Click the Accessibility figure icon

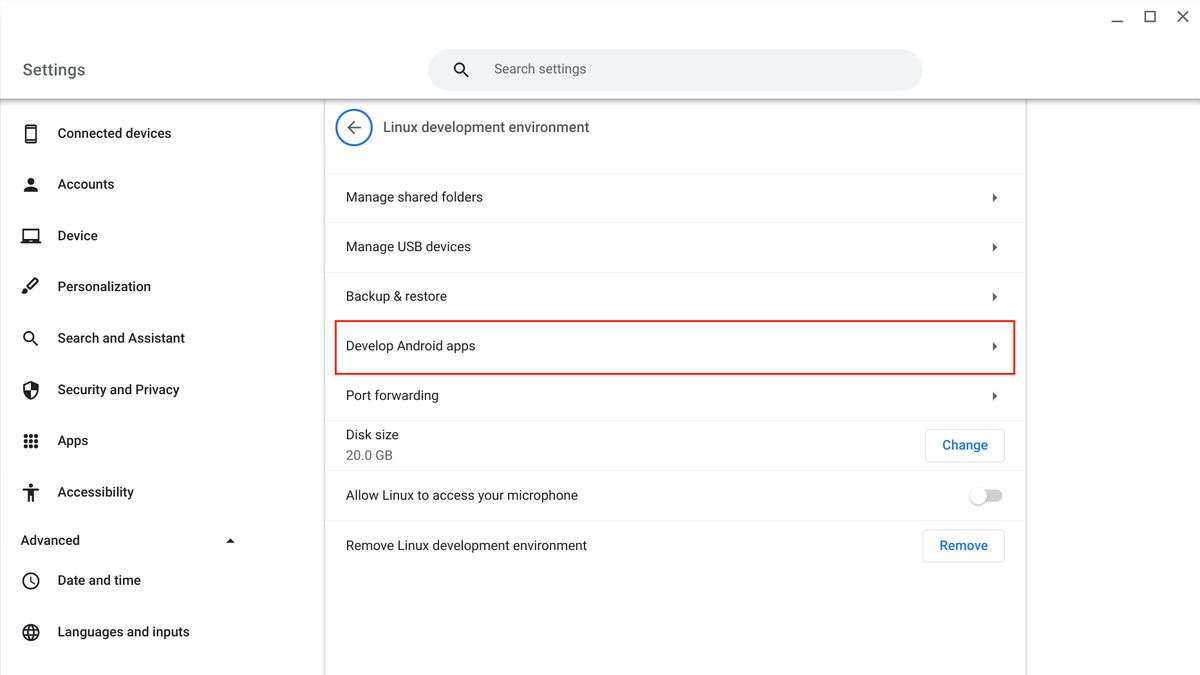[x=31, y=492]
